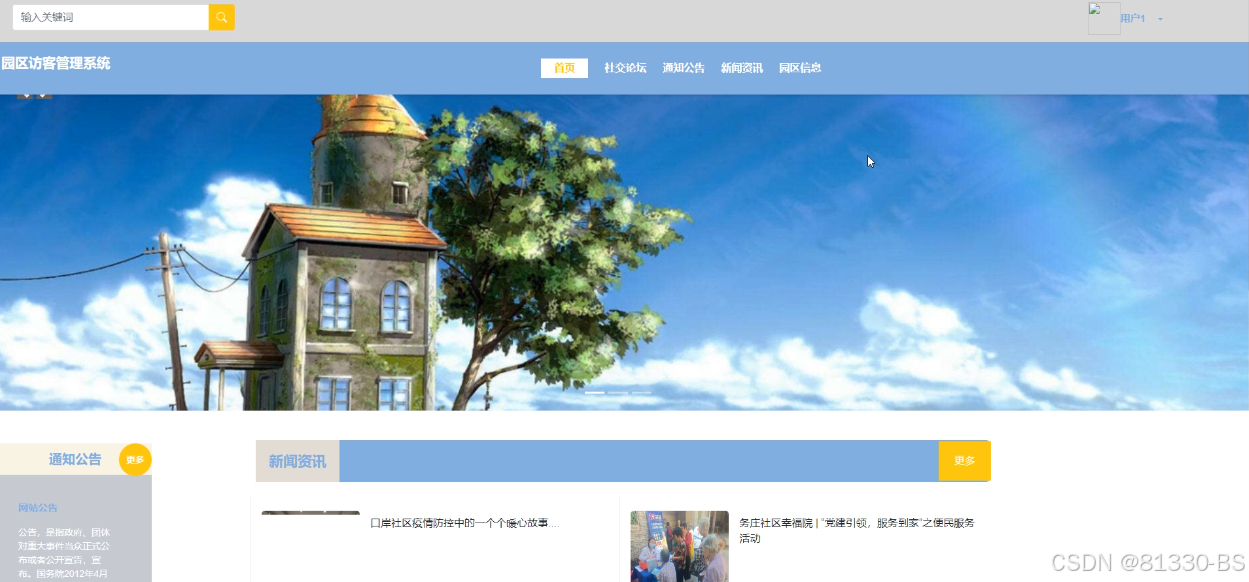Open the 社交论坛 menu item

click(625, 68)
